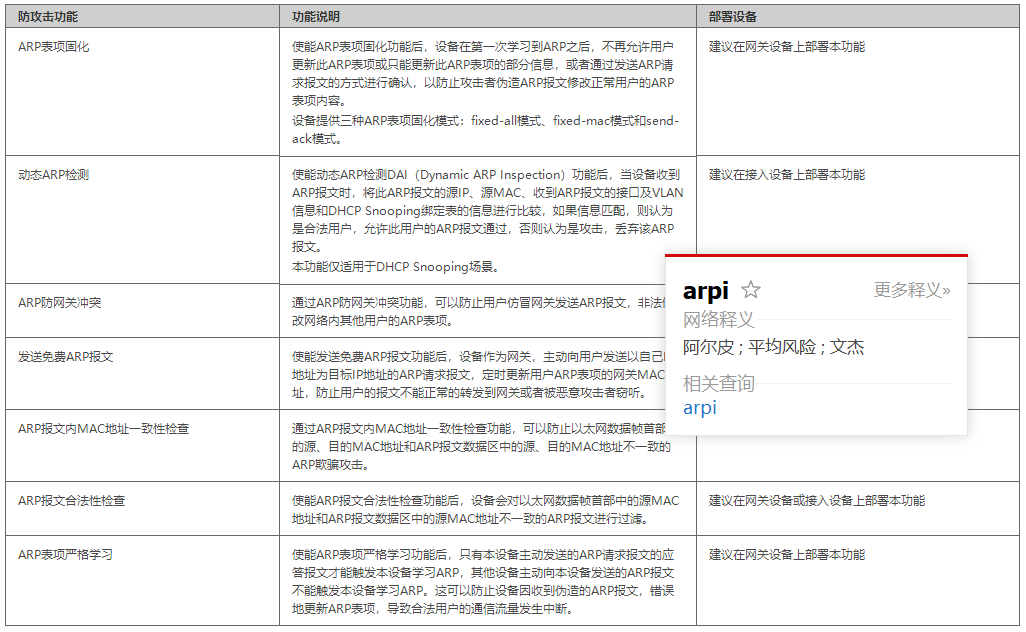Viewport: 1026px width, 632px height.
Task: Select the 动态ARP检测 cell
Action: (54, 175)
